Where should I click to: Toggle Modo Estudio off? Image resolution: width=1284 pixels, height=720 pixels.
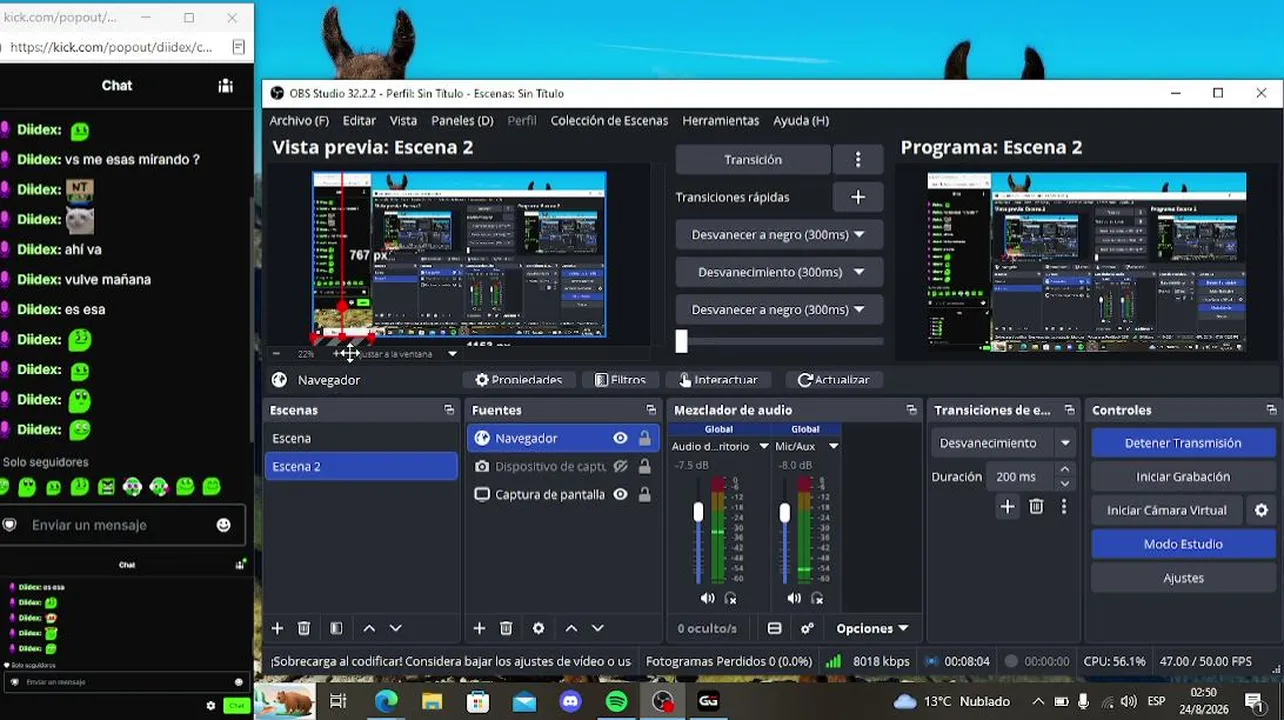[x=1183, y=544]
